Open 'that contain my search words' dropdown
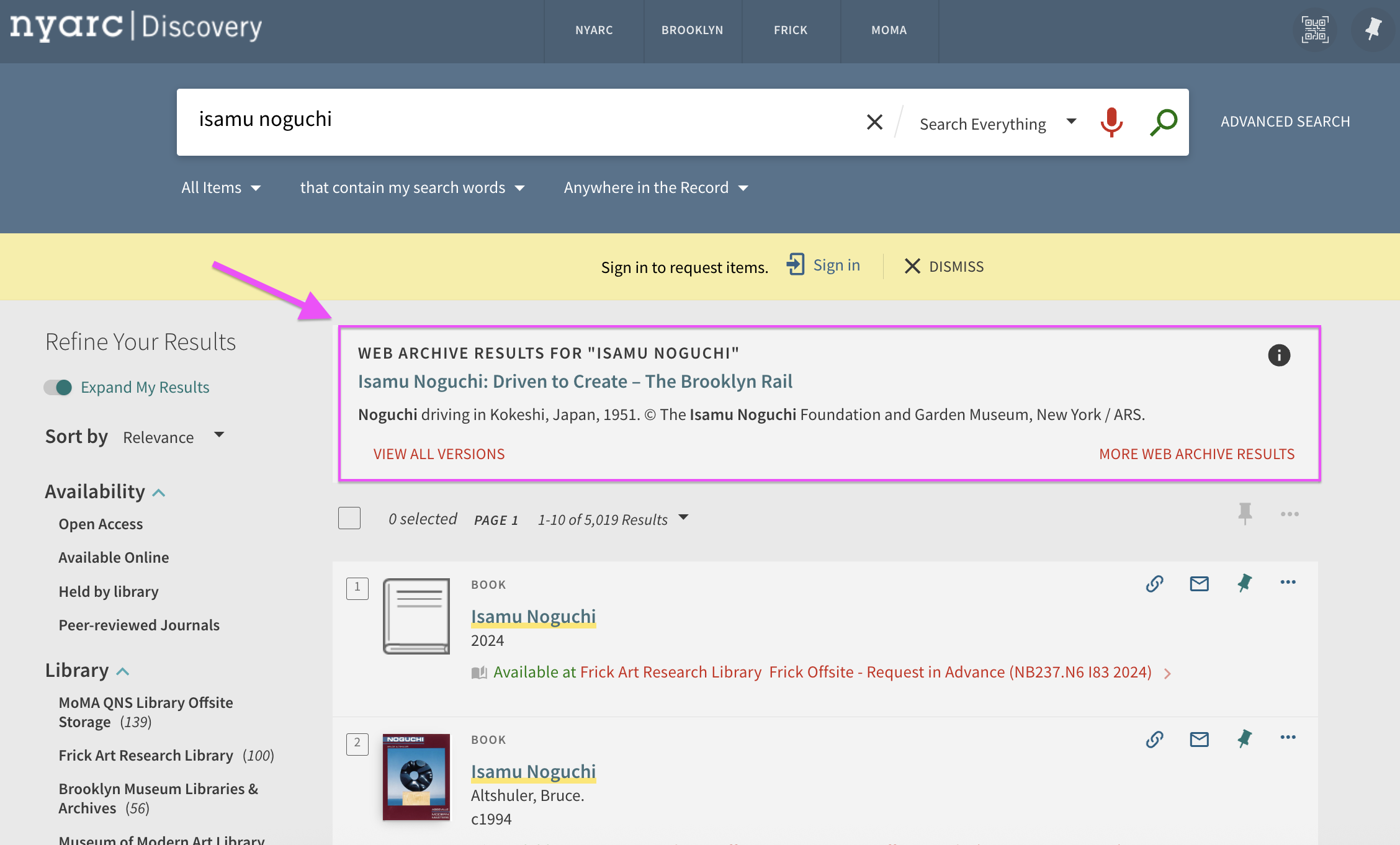This screenshot has width=1400, height=845. (412, 187)
